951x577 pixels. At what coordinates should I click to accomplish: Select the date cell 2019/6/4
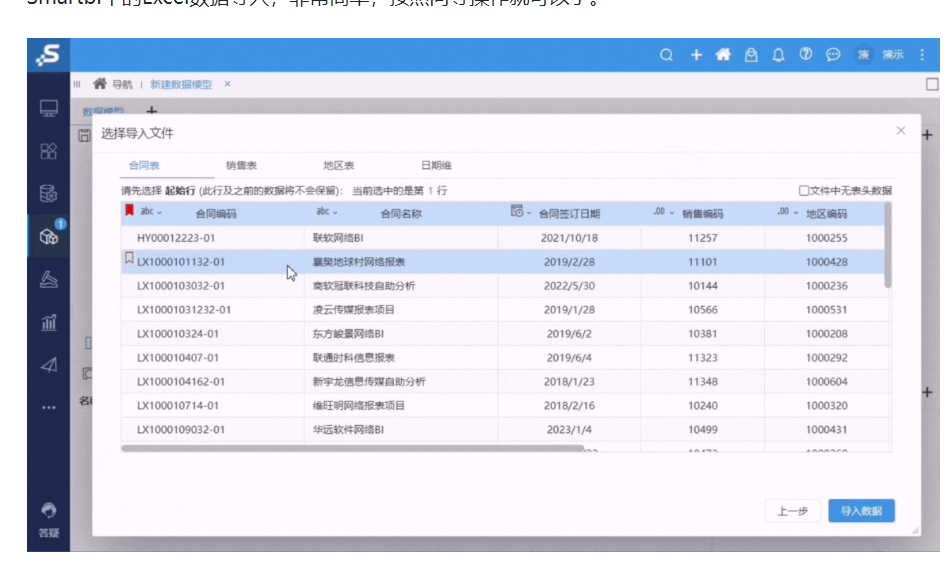click(569, 357)
